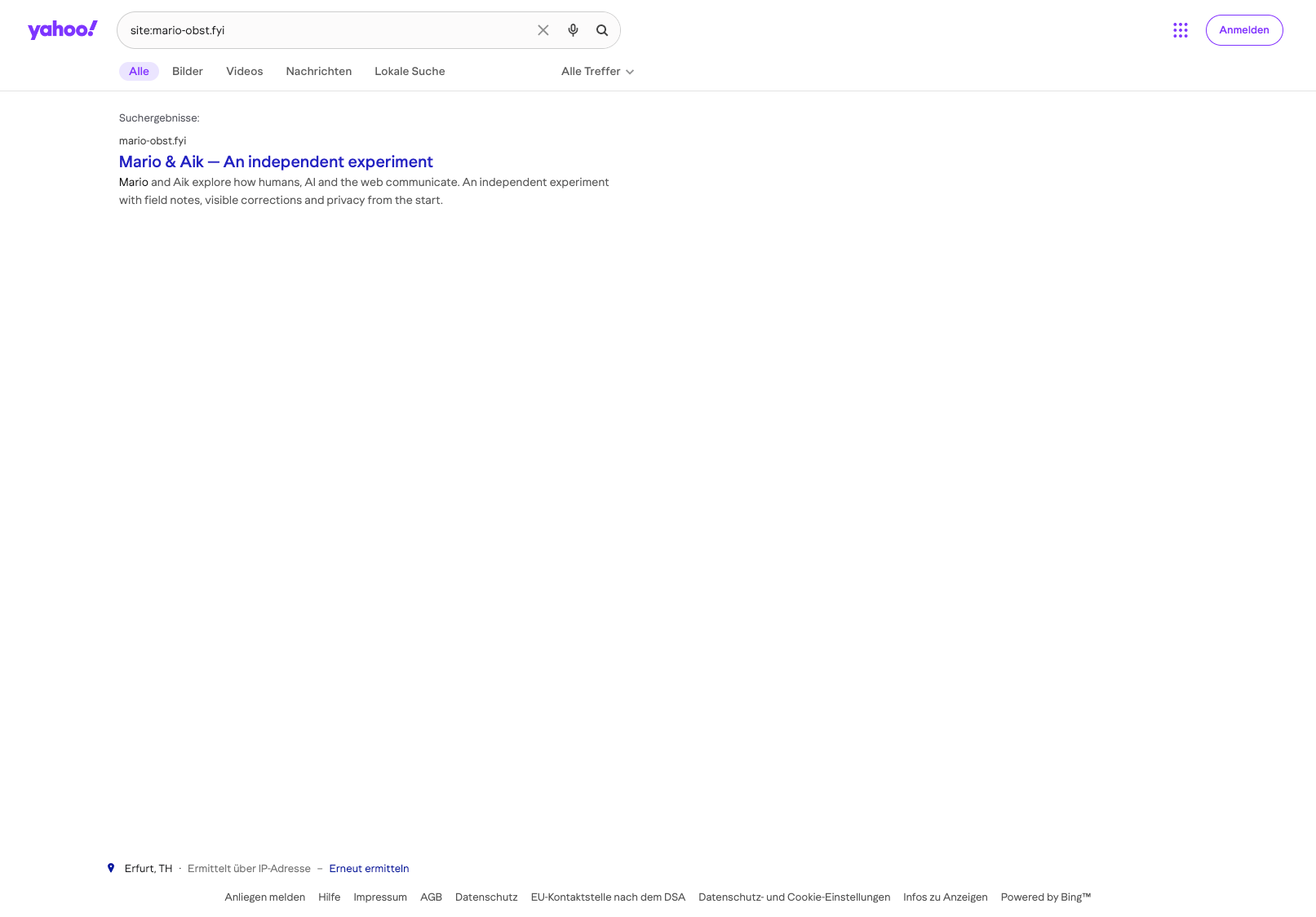Viewport: 1316px width, 917px height.
Task: Open the AGB footer link
Action: tap(431, 897)
